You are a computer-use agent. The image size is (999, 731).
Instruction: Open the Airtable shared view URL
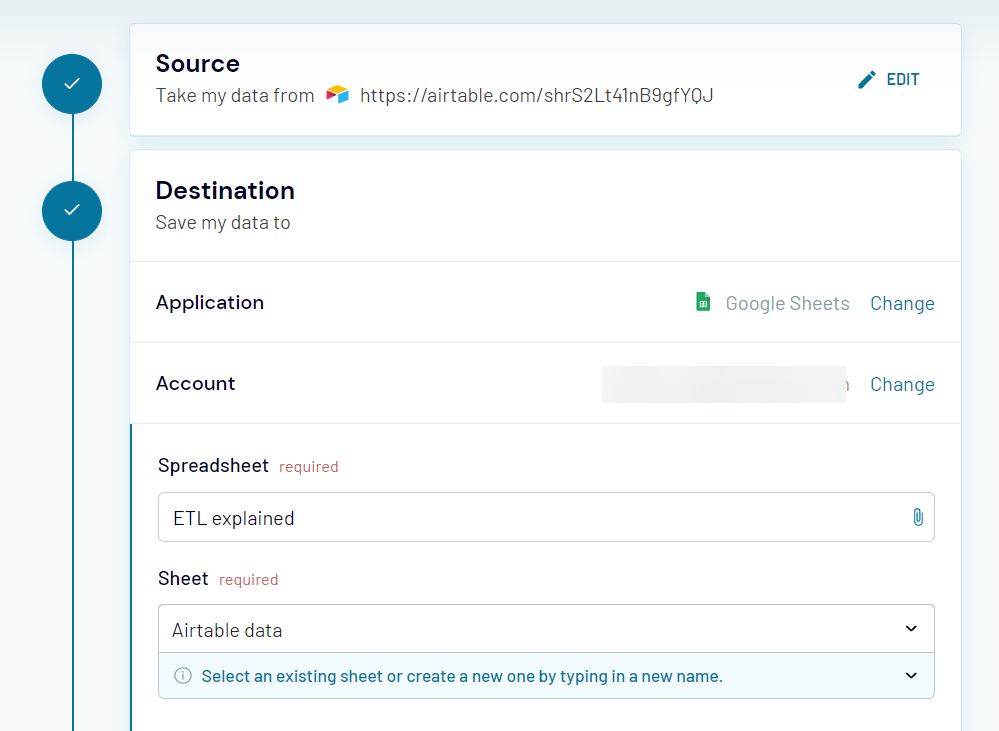pyautogui.click(x=536, y=96)
